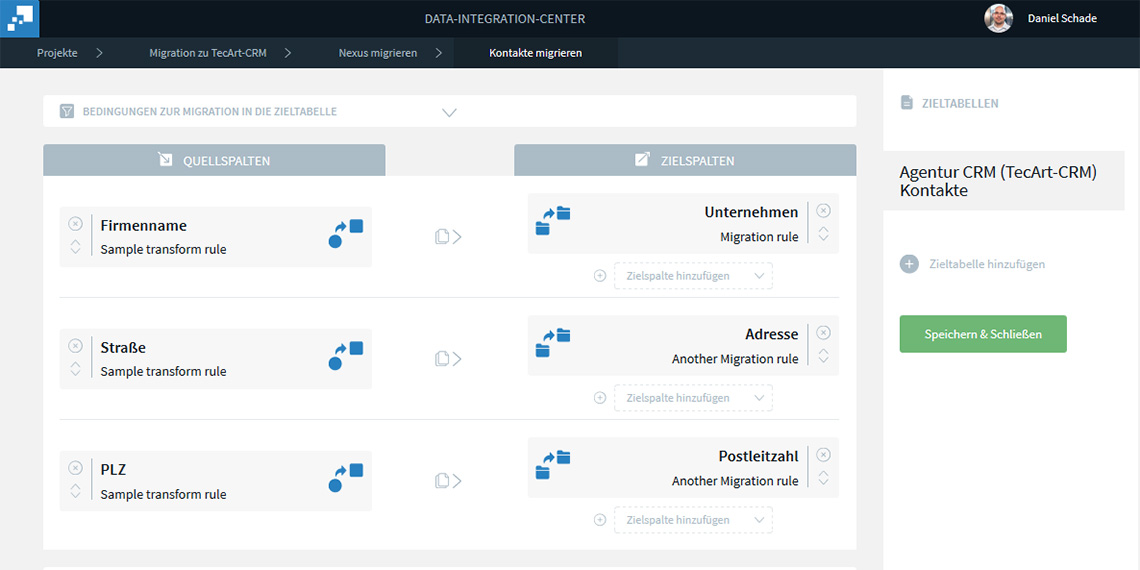Screen dimensions: 1140x570
Task: Click the transform rule icon for Straße
Action: click(346, 356)
